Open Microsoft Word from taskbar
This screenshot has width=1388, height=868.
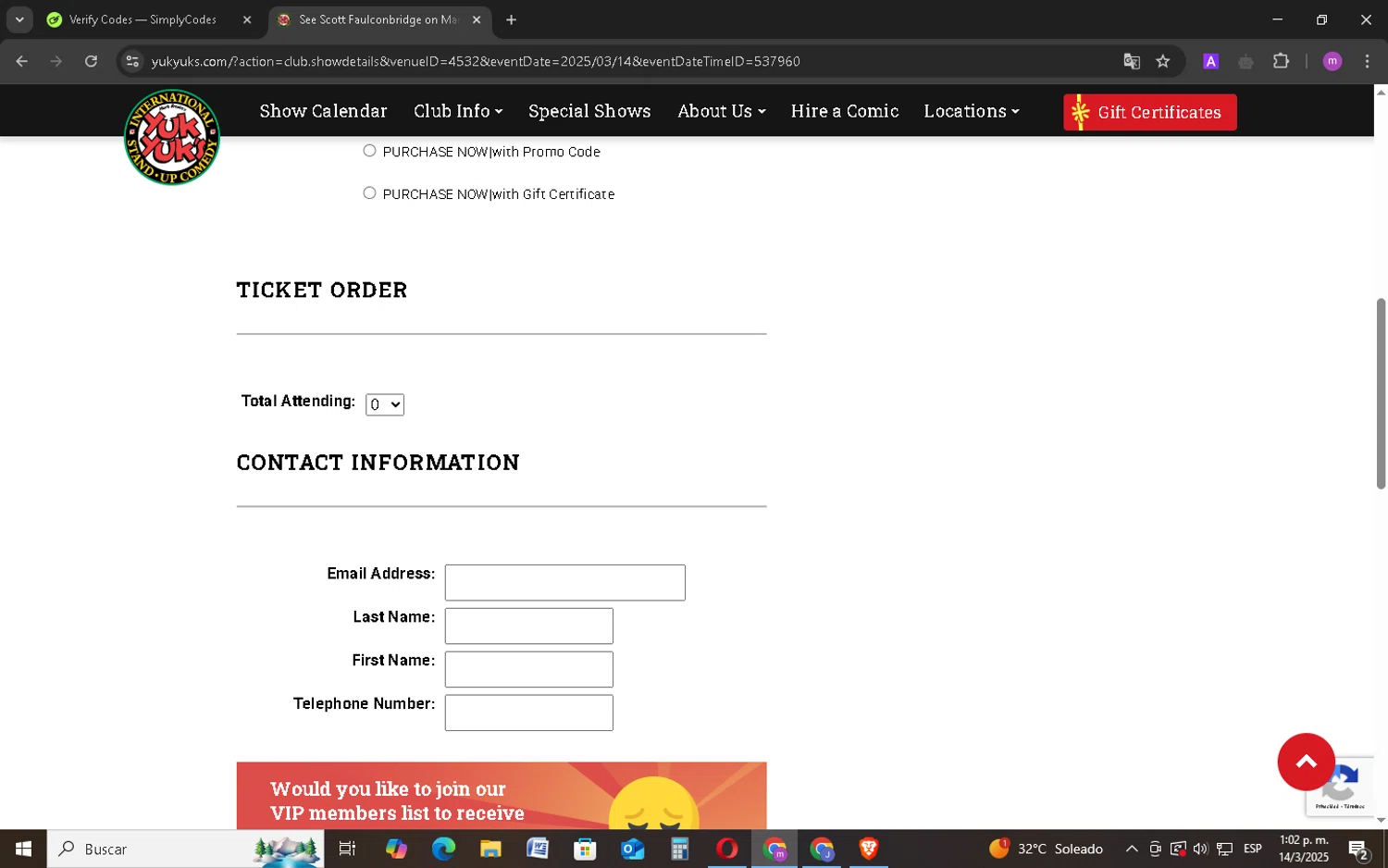point(538,849)
